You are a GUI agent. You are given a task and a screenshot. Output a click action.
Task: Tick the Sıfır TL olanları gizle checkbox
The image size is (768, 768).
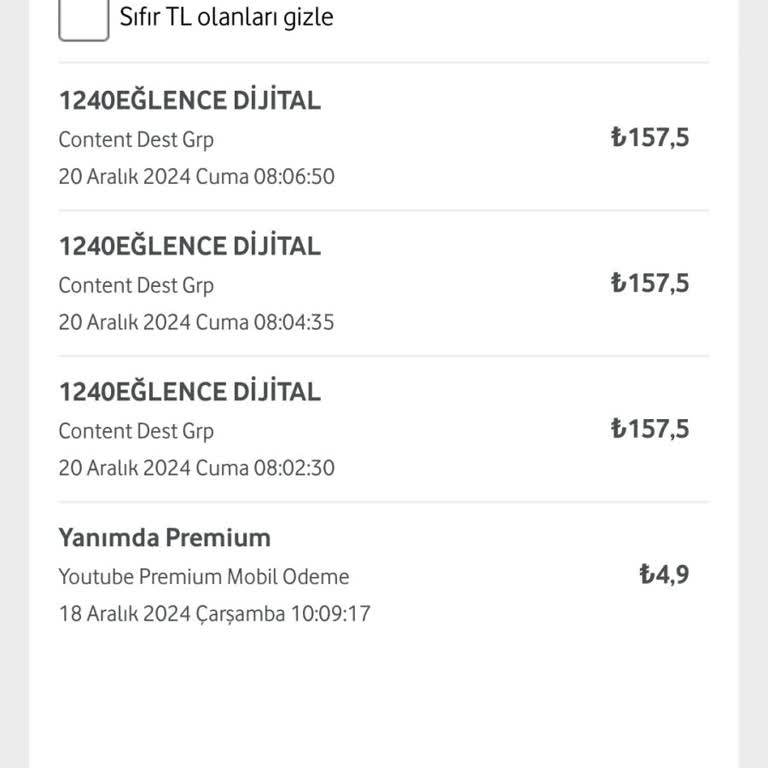tap(84, 18)
